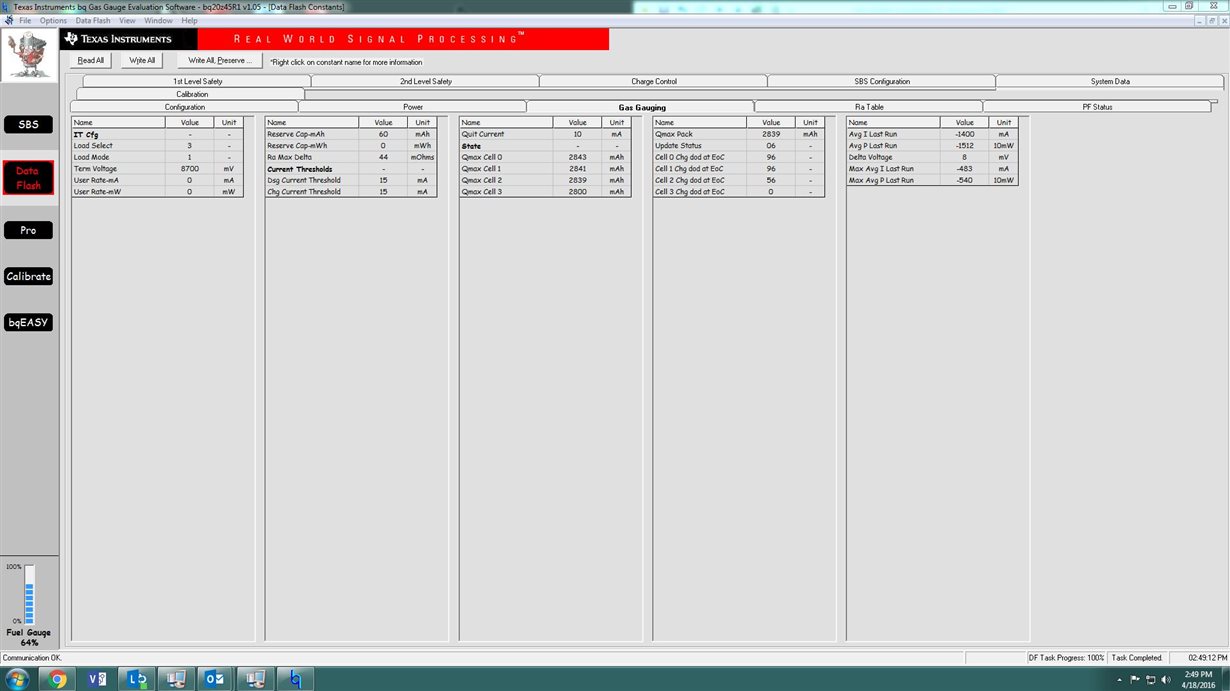
Task: Open the Options menu
Action: [53, 20]
